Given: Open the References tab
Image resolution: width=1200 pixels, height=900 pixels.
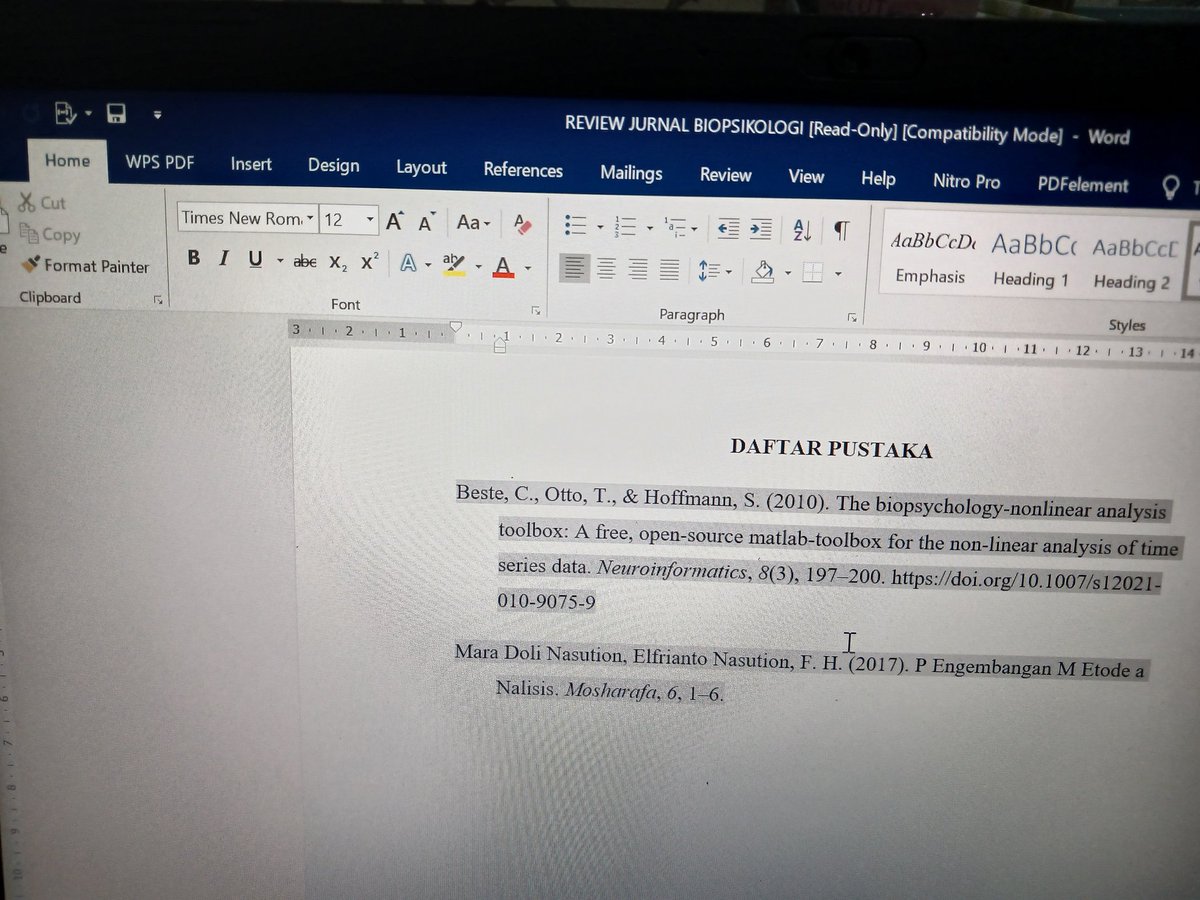Looking at the screenshot, I should [x=523, y=170].
